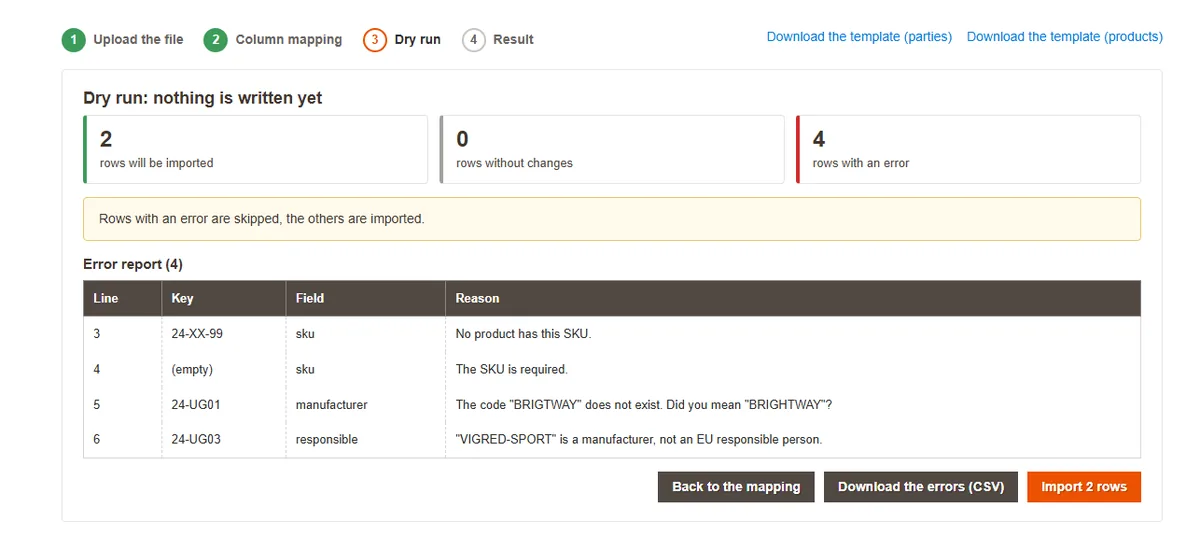Image resolution: width=1200 pixels, height=550 pixels.
Task: Click line number 5 cell
Action: (122, 405)
